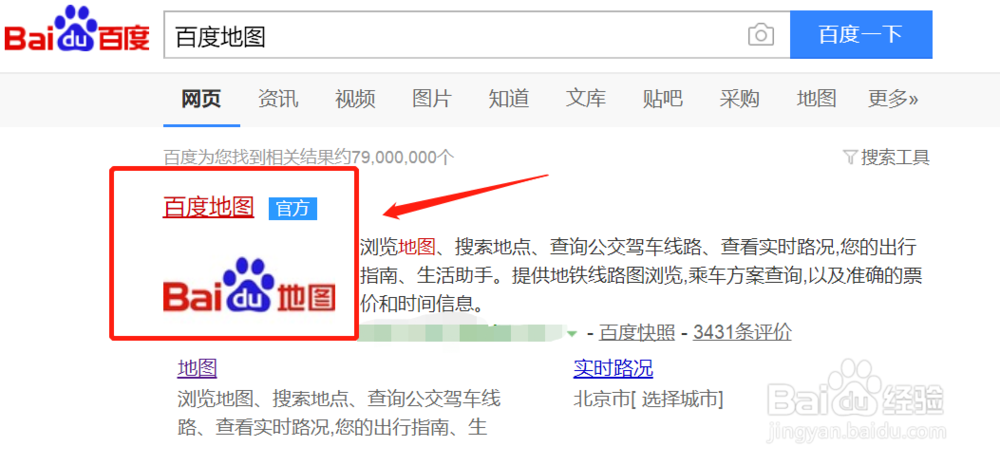Screen dimensions: 1000x465
Task: Click 选择城市 under 实时路况
Action: click(679, 400)
